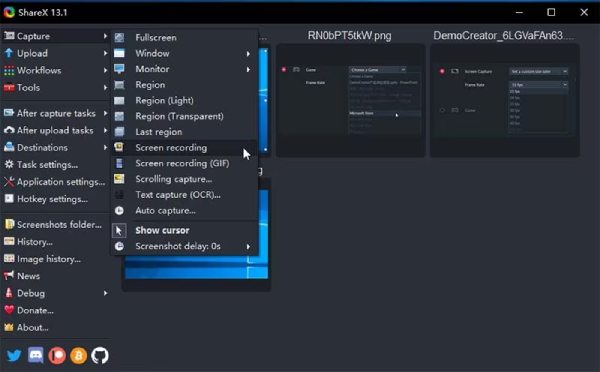Click the RN0bPT5tkW.png file name
Viewport: 600px width, 372px height.
pos(349,36)
